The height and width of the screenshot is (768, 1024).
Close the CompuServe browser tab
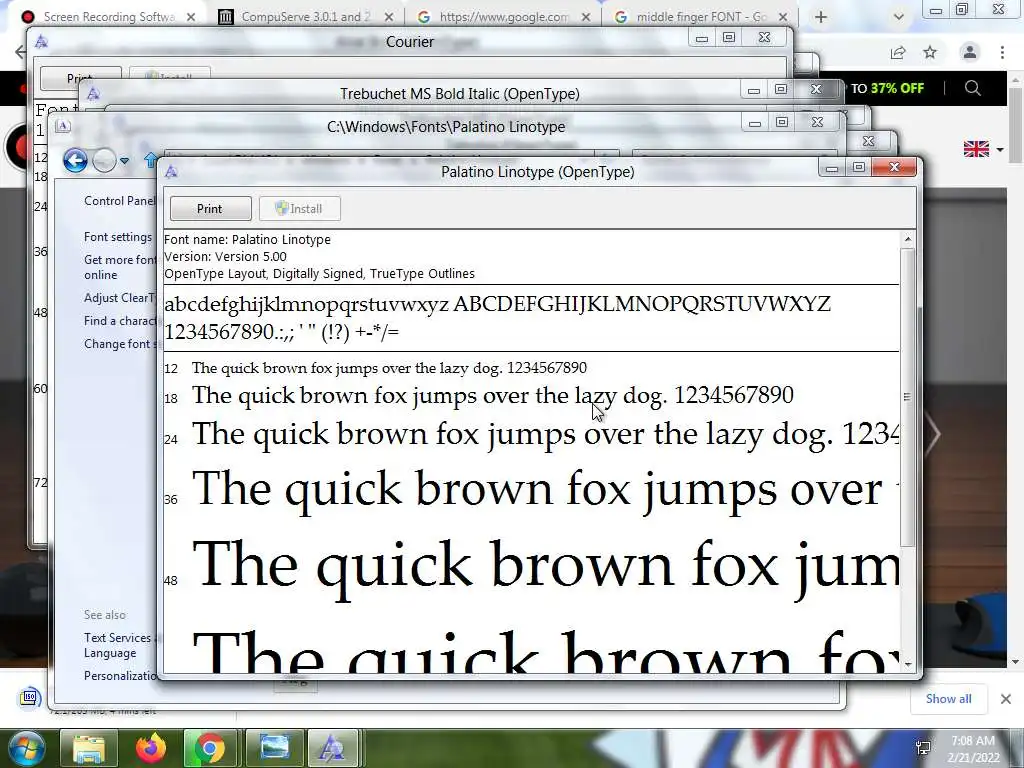click(389, 17)
